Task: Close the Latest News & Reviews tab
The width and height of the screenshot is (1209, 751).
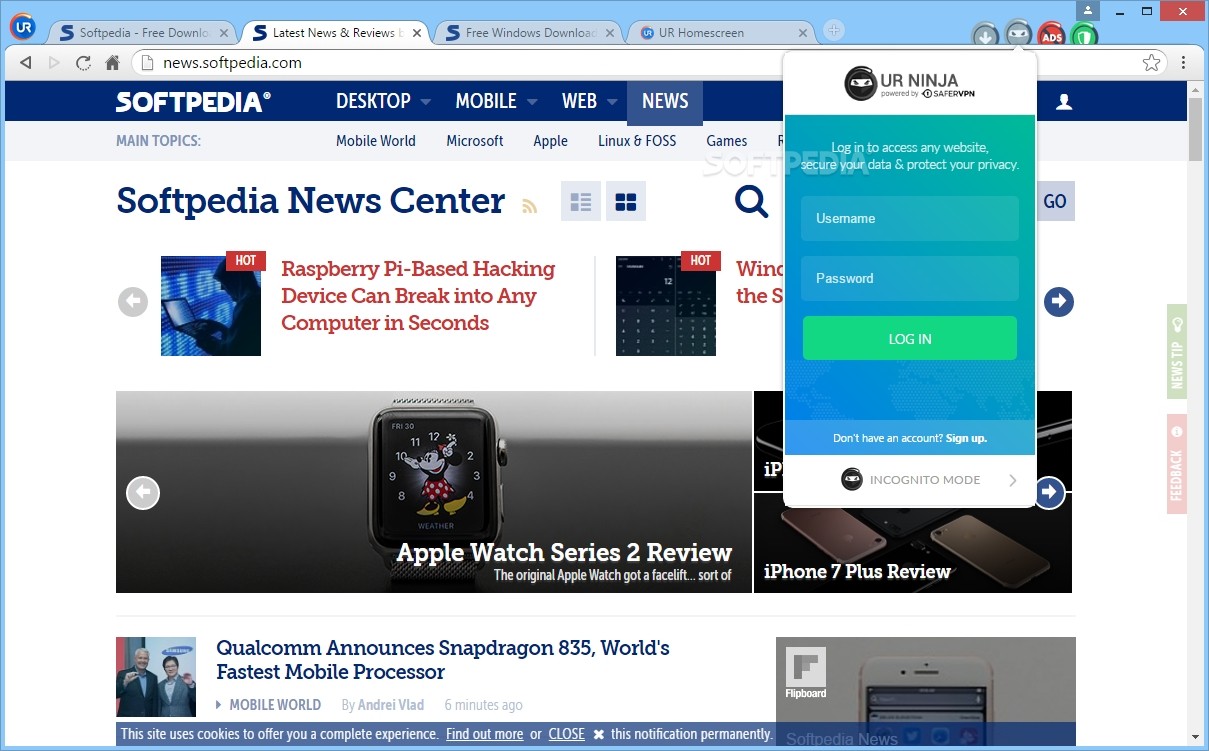Action: pos(417,33)
